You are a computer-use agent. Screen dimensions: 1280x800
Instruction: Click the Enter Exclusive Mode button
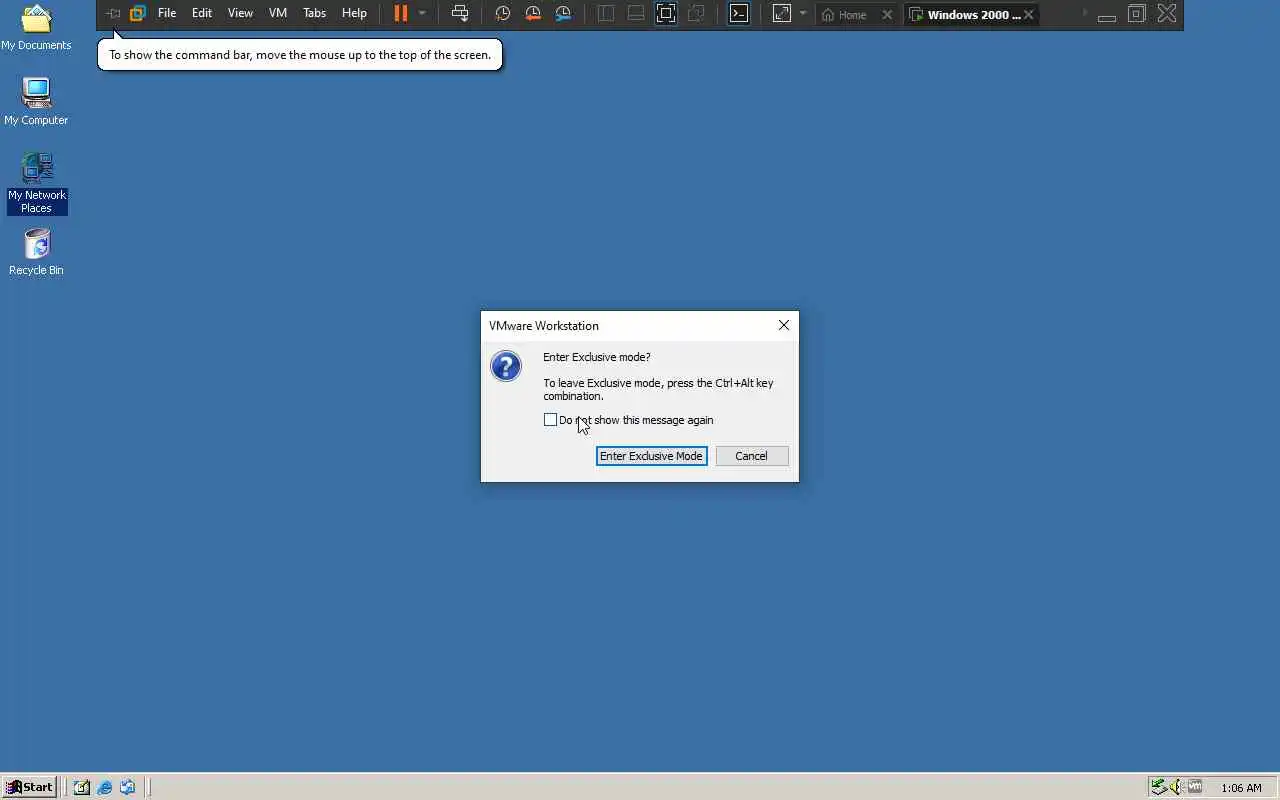pyautogui.click(x=652, y=456)
